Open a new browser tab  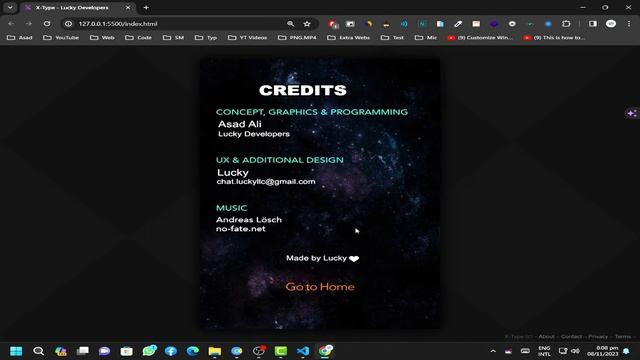(x=146, y=7)
